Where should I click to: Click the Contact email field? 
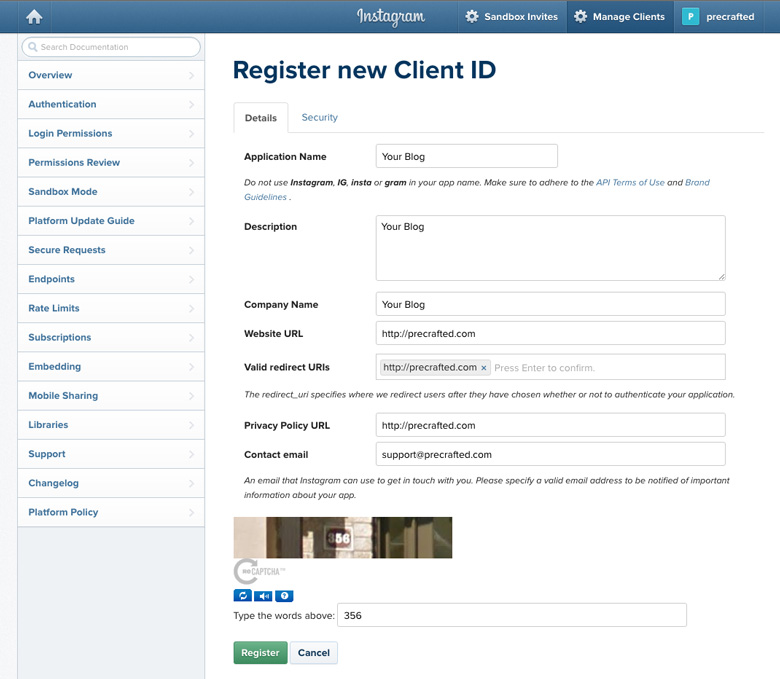[550, 454]
